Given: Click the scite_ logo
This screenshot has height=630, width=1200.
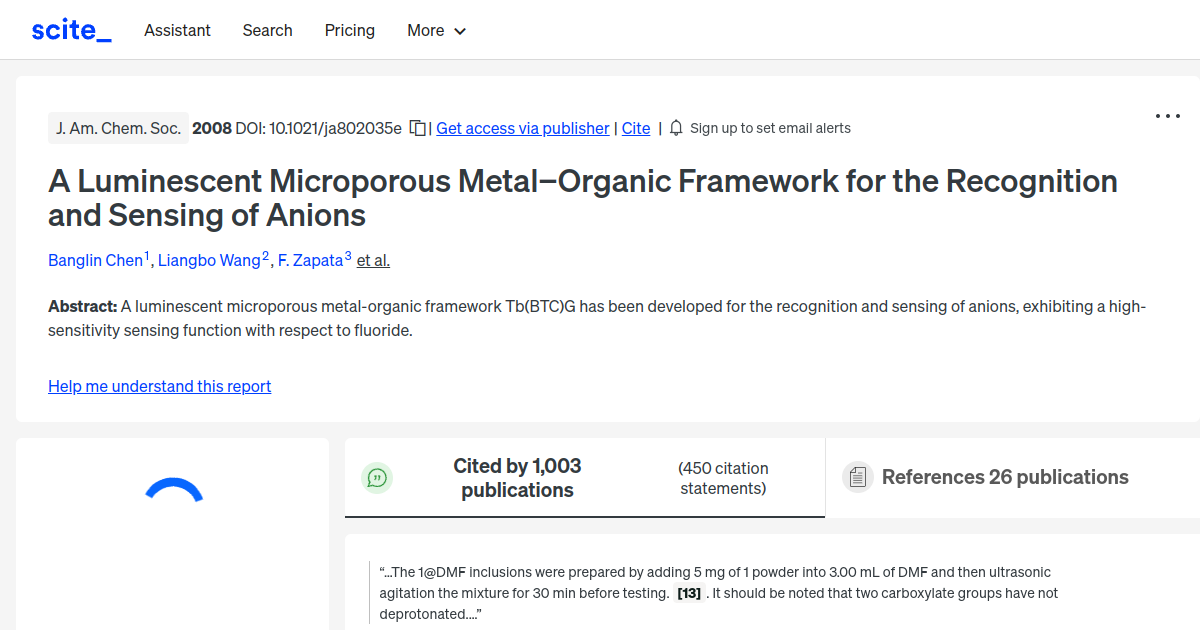Looking at the screenshot, I should [x=70, y=29].
